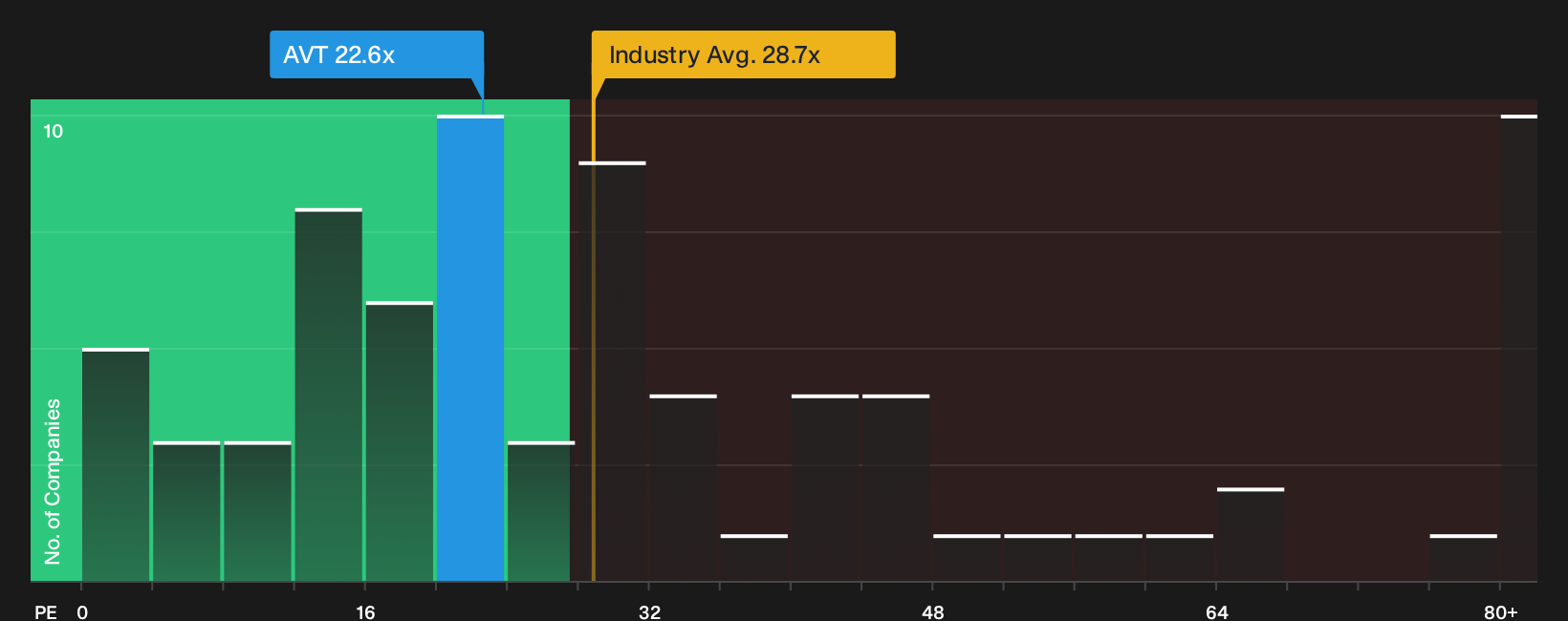Click the y-axis value 10
This screenshot has height=621, width=1568.
click(x=54, y=131)
